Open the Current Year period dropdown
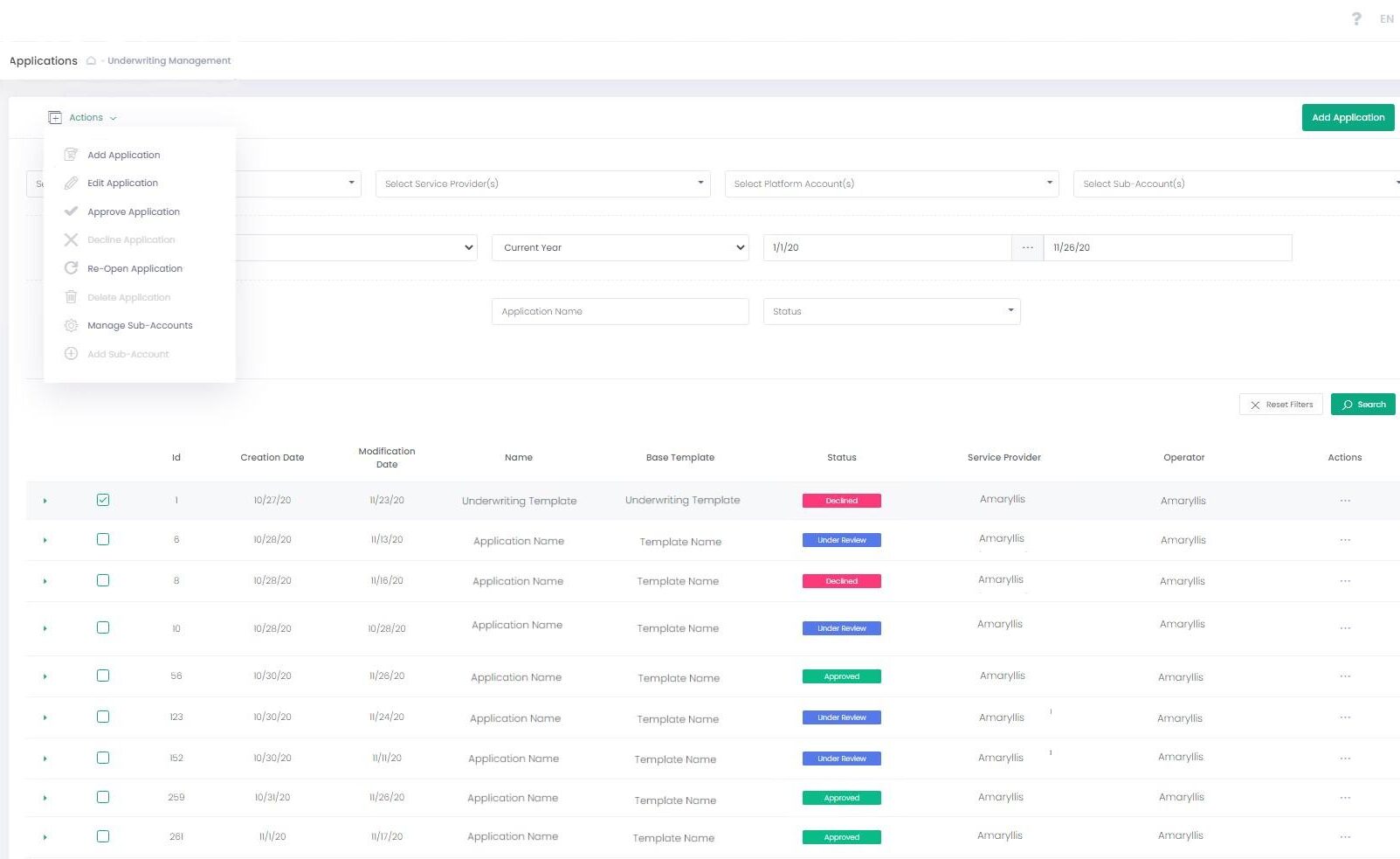Screen dimensions: 1400x859 click(x=620, y=247)
